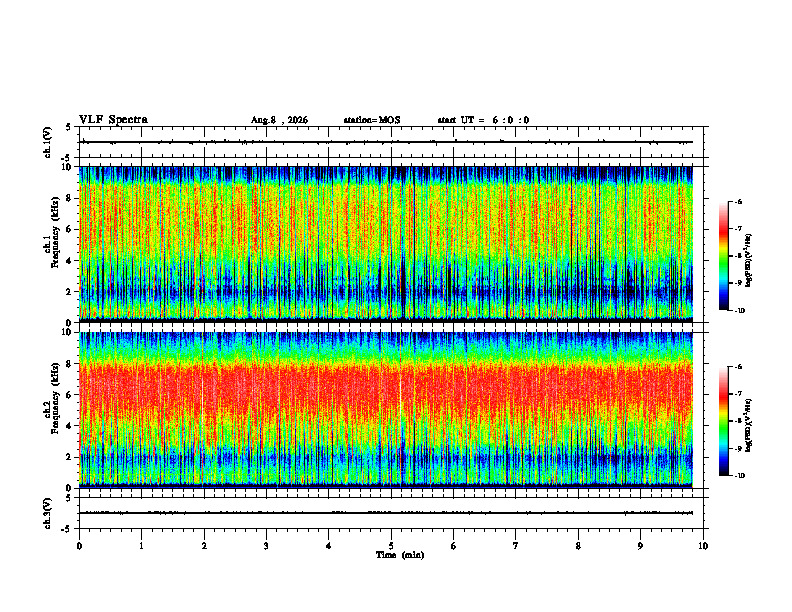Viewport: 792px width, 612px height.
Task: Select the date text "Aug.8 , 2026"
Action: (x=279, y=120)
